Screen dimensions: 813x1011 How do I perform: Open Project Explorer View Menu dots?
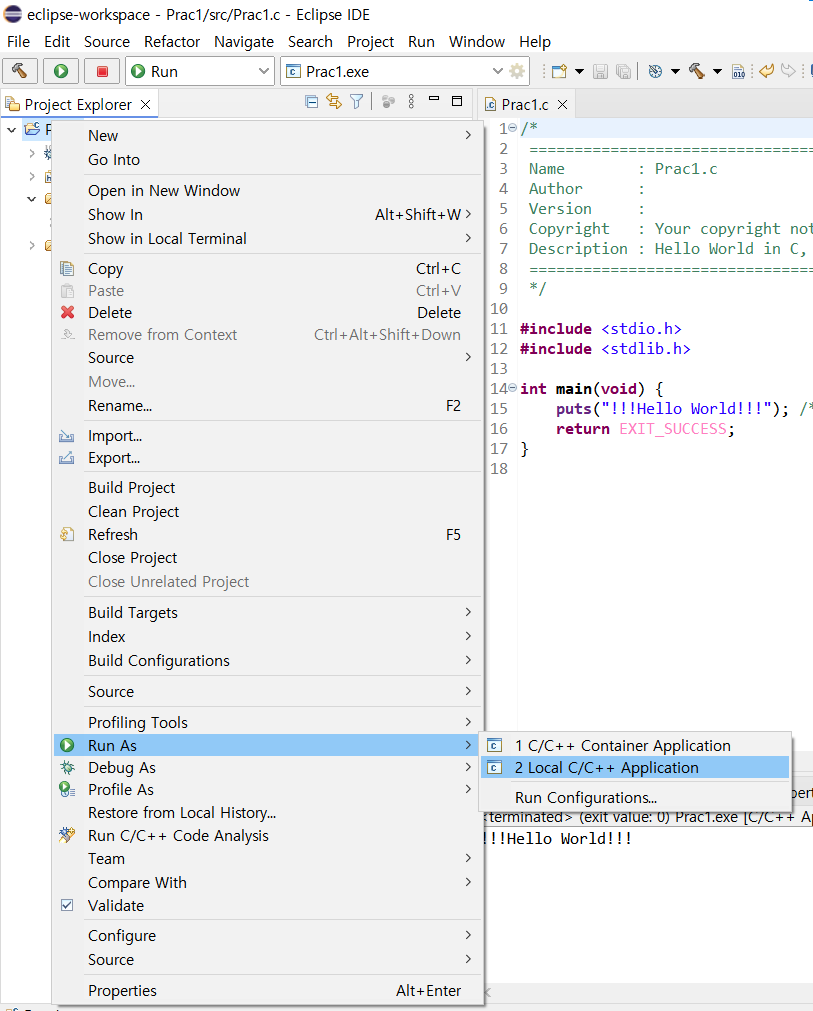pyautogui.click(x=411, y=101)
